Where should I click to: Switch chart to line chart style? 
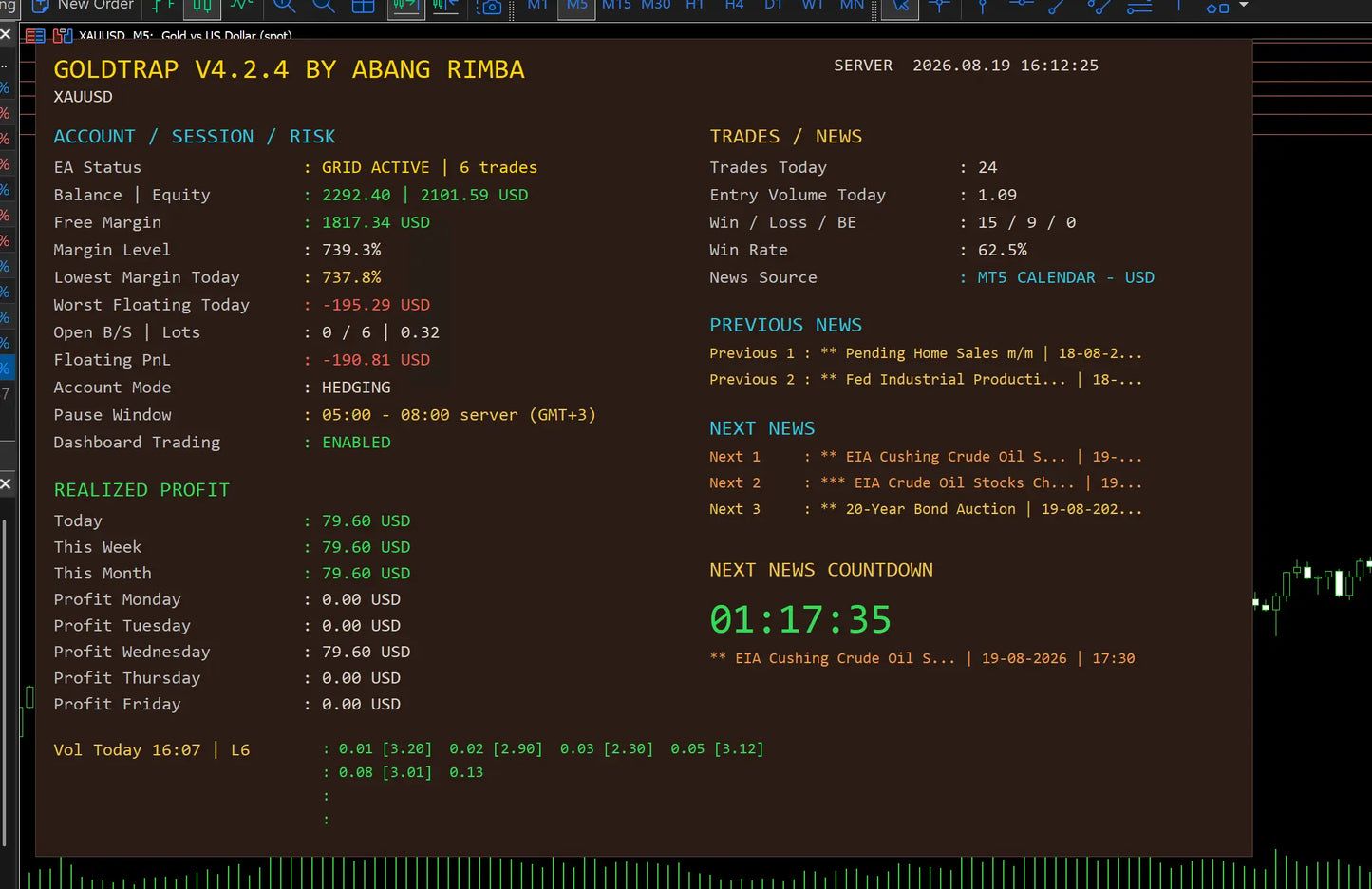tap(242, 7)
